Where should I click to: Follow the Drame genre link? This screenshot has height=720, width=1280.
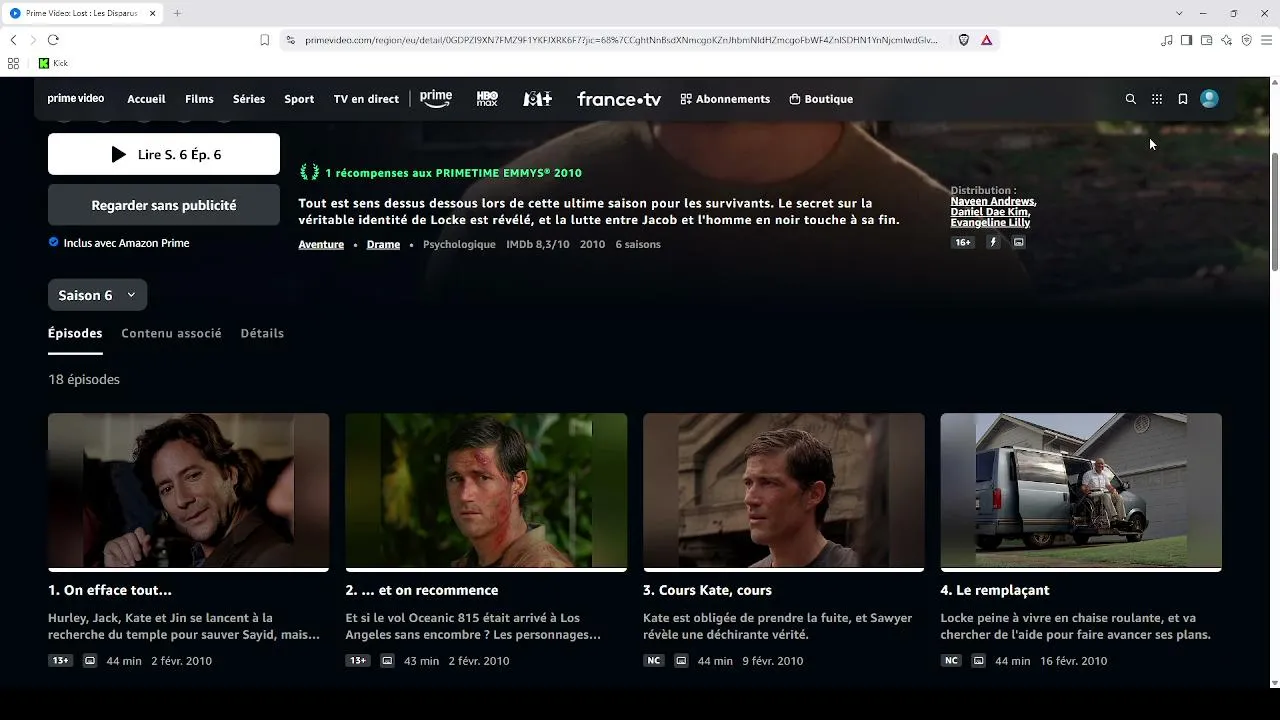click(383, 244)
